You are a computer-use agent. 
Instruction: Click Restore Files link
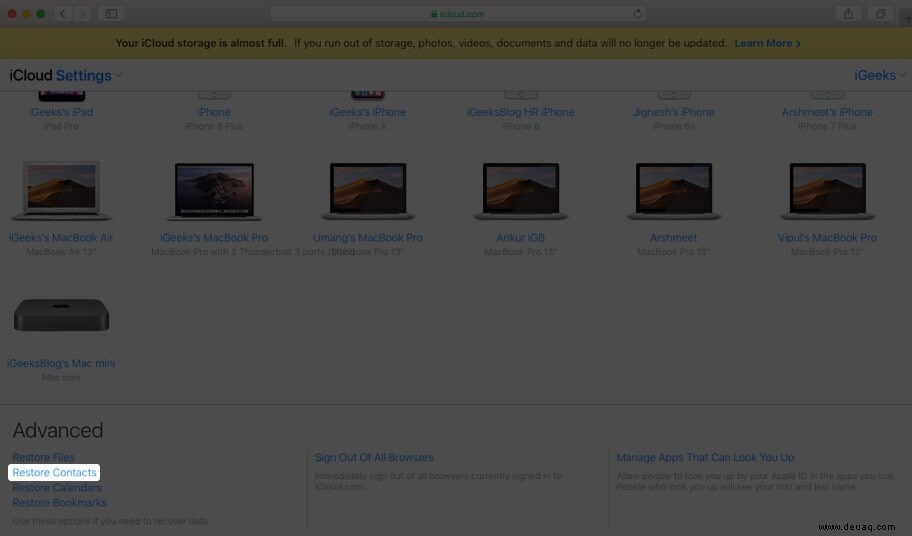[44, 458]
